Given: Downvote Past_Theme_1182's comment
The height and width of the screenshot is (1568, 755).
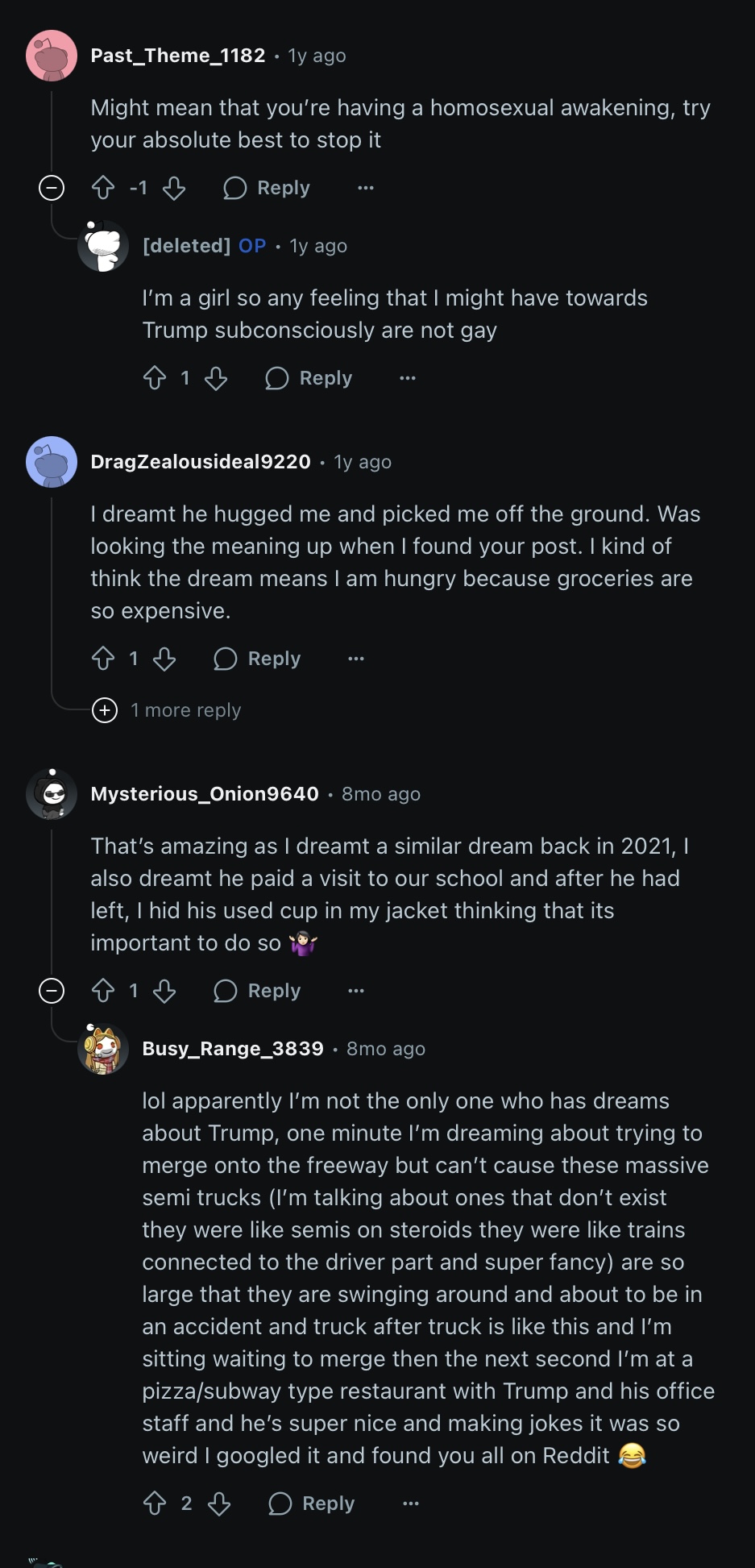Looking at the screenshot, I should click(x=174, y=188).
